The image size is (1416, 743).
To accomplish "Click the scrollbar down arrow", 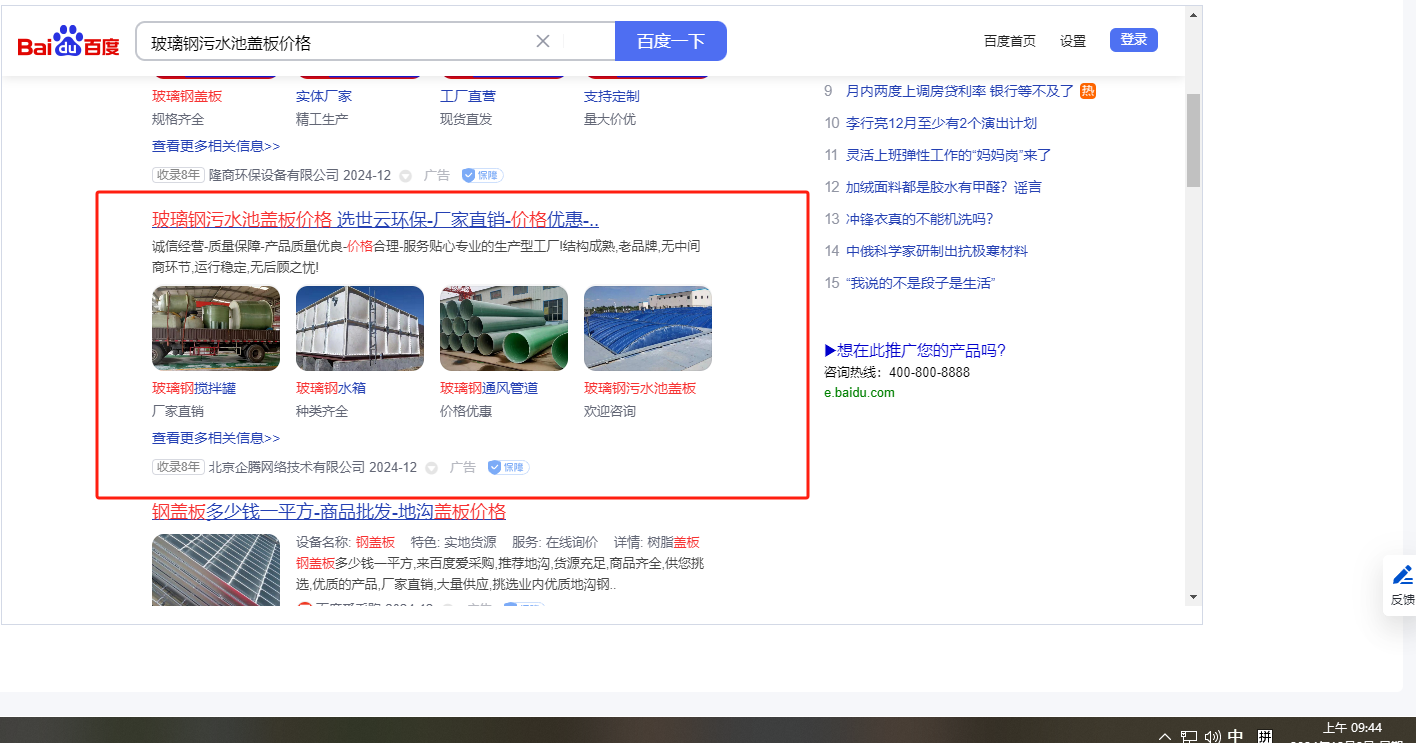I will point(1193,597).
